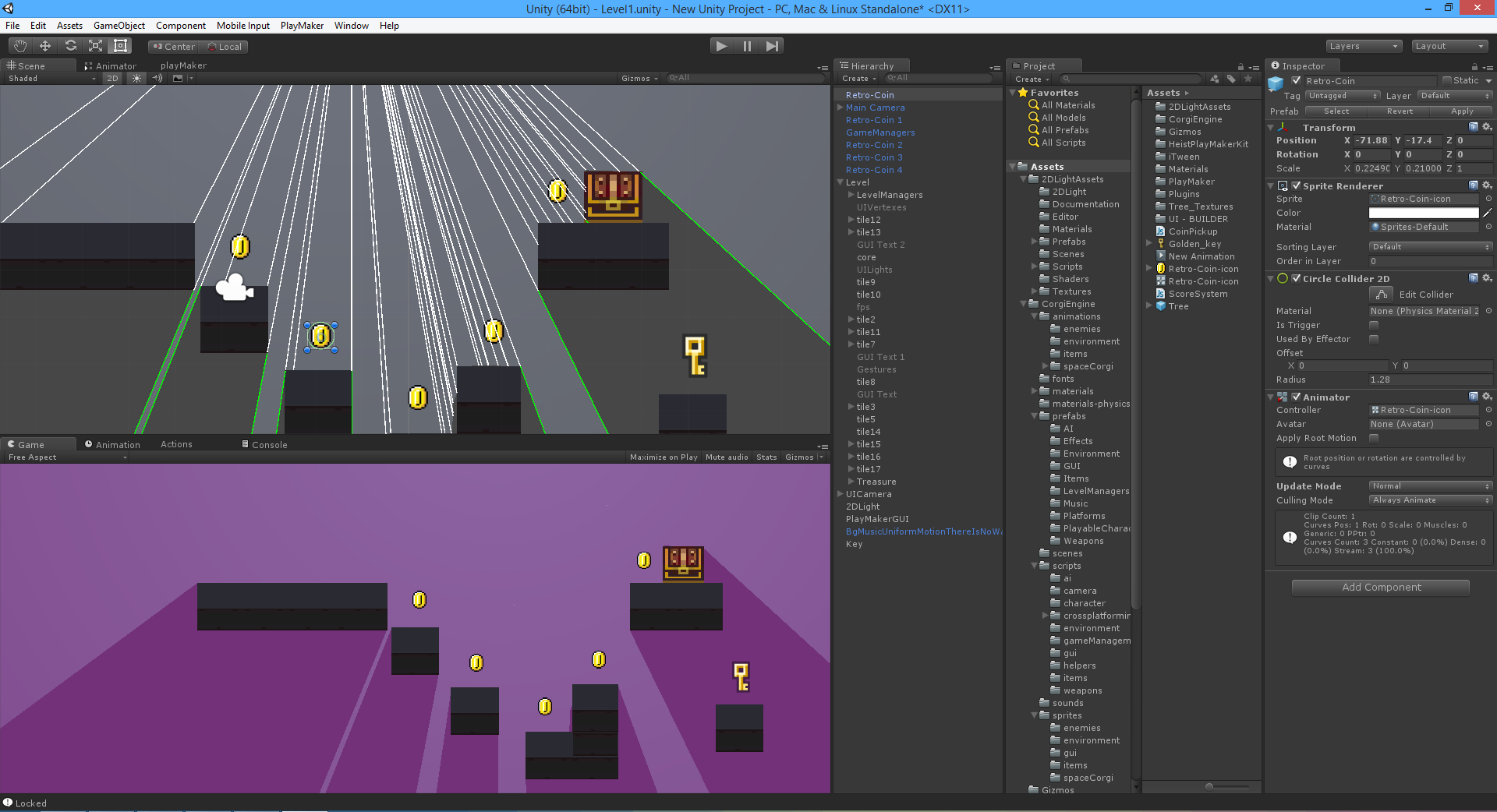Toggle Maximize on Play button
The image size is (1497, 812).
(664, 457)
